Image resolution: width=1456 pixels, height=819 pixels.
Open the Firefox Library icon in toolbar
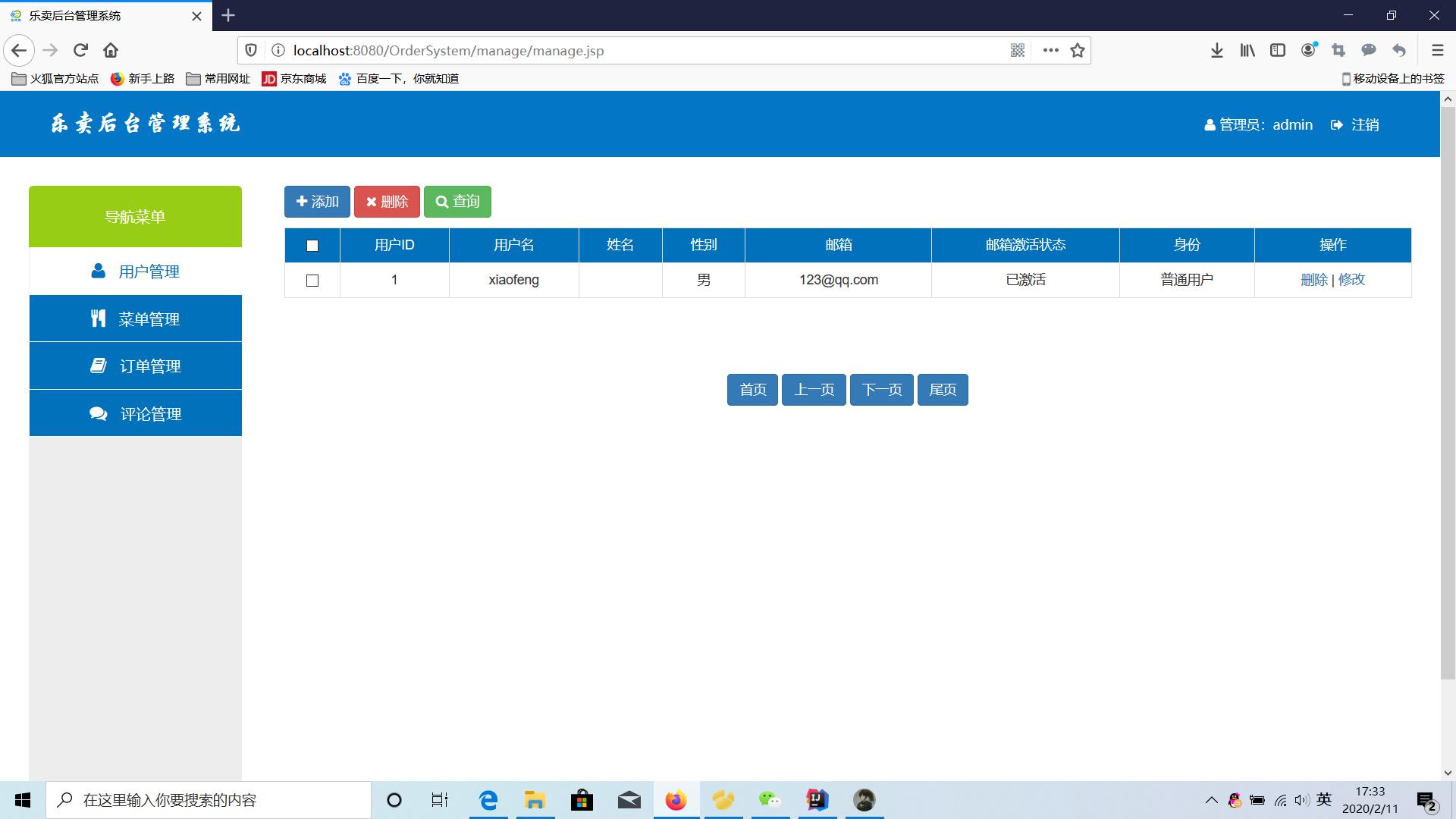point(1247,50)
